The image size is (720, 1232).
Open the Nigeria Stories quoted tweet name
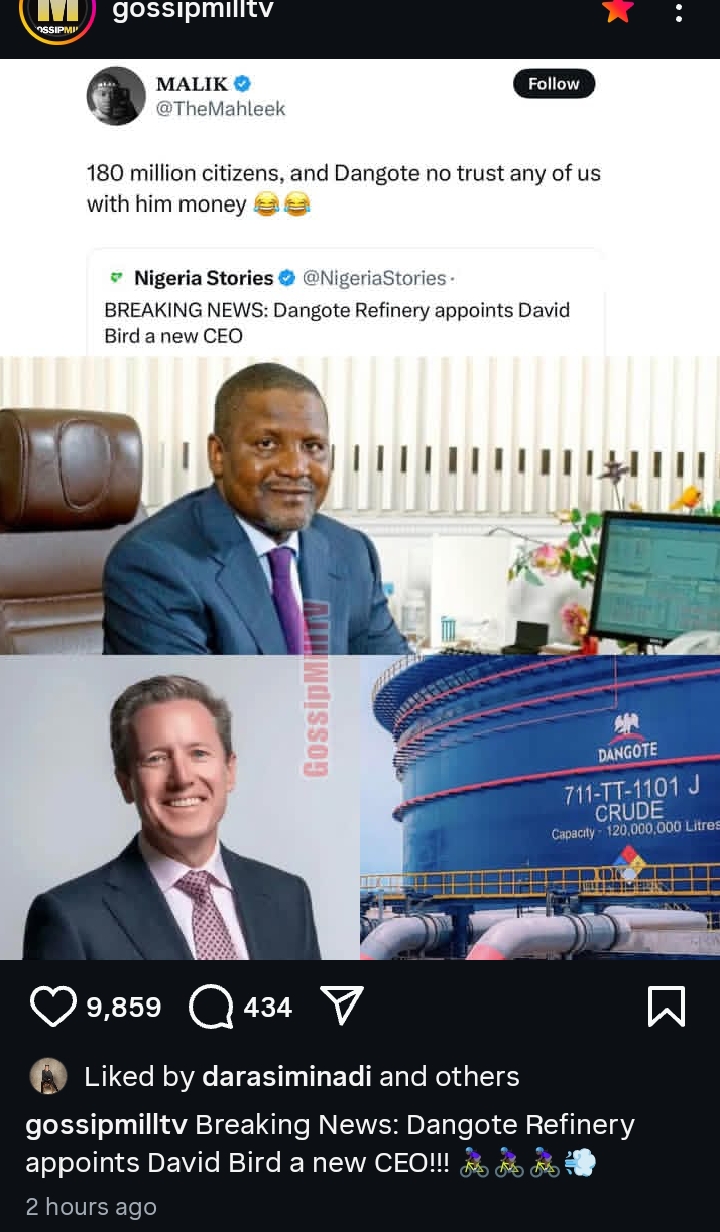[203, 278]
